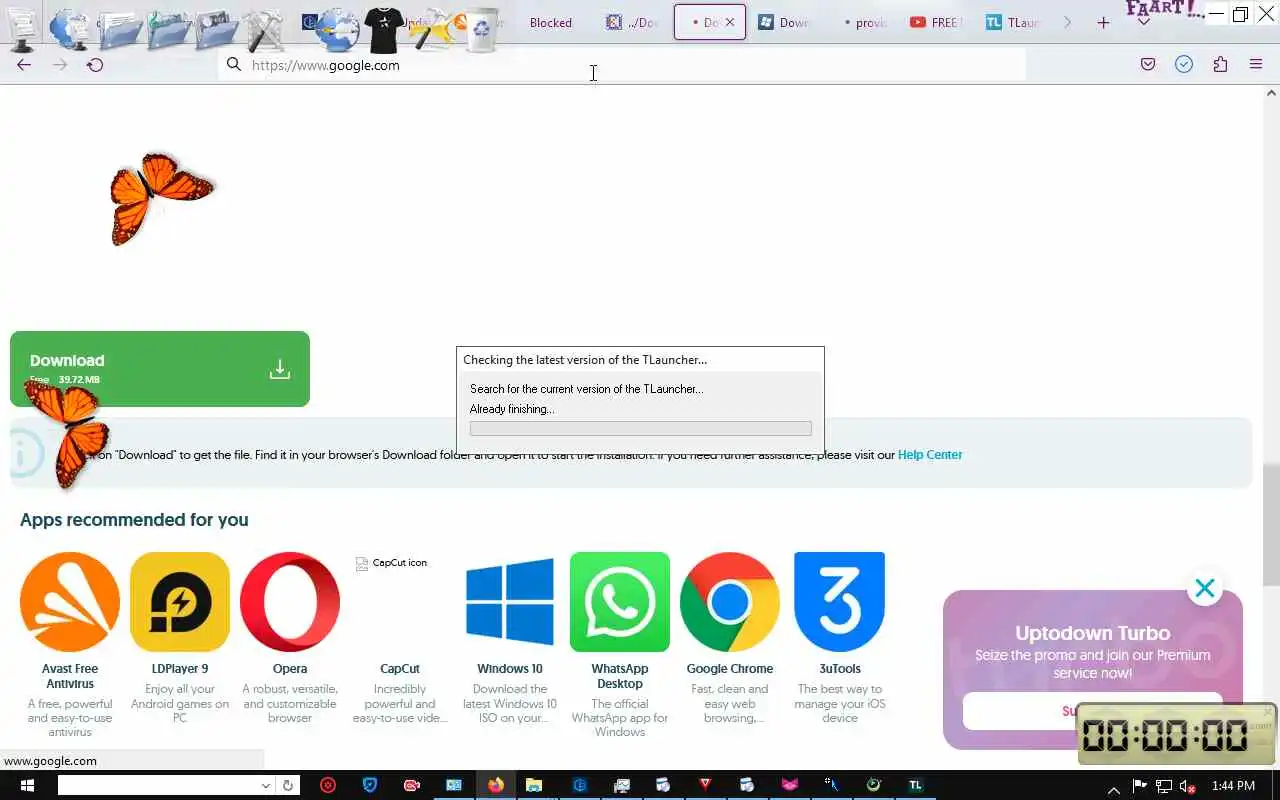This screenshot has width=1280, height=800.
Task: Click the Google Chrome title text
Action: coord(730,669)
